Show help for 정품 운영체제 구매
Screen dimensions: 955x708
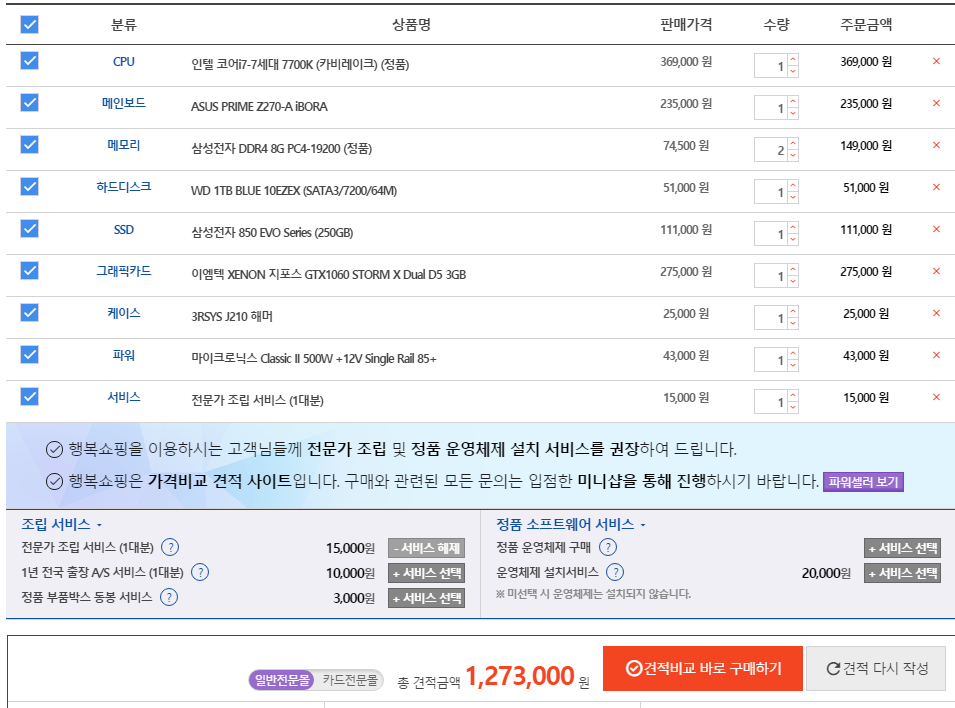[x=608, y=547]
